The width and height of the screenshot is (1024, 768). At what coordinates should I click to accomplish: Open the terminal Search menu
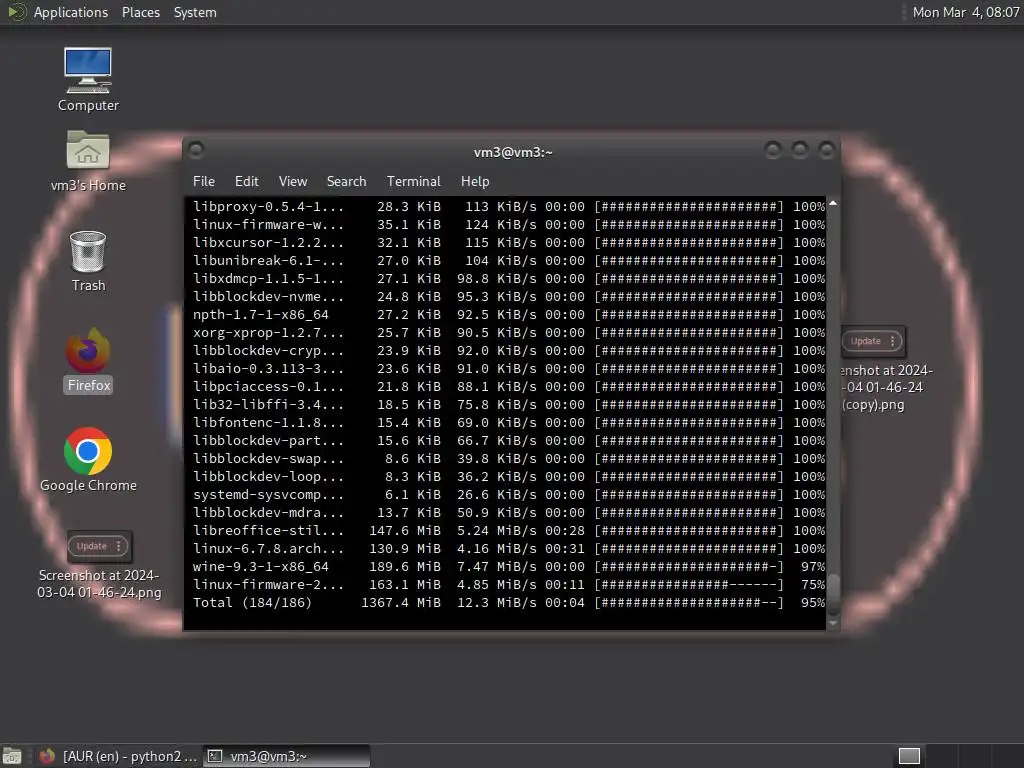tap(346, 182)
